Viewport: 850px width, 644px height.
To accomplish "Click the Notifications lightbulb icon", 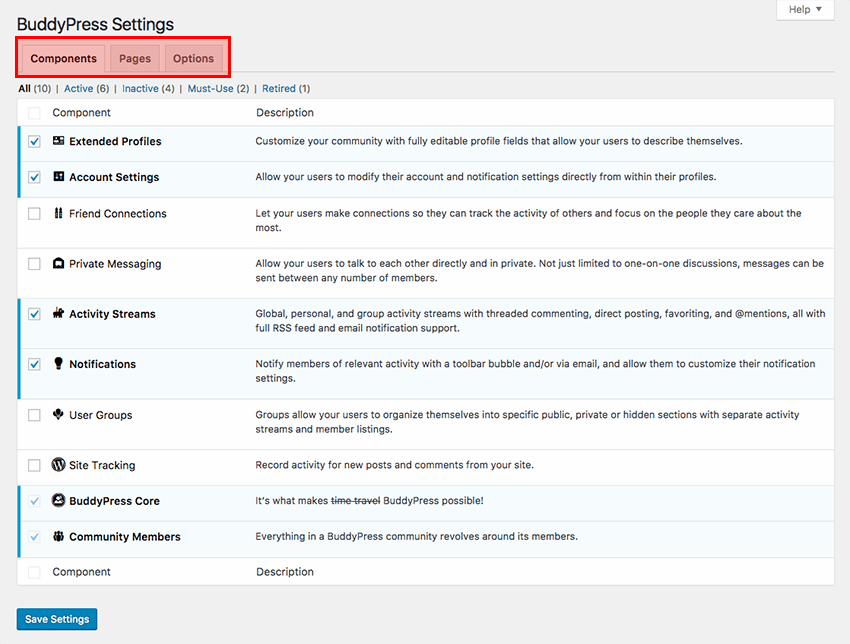I will [59, 364].
